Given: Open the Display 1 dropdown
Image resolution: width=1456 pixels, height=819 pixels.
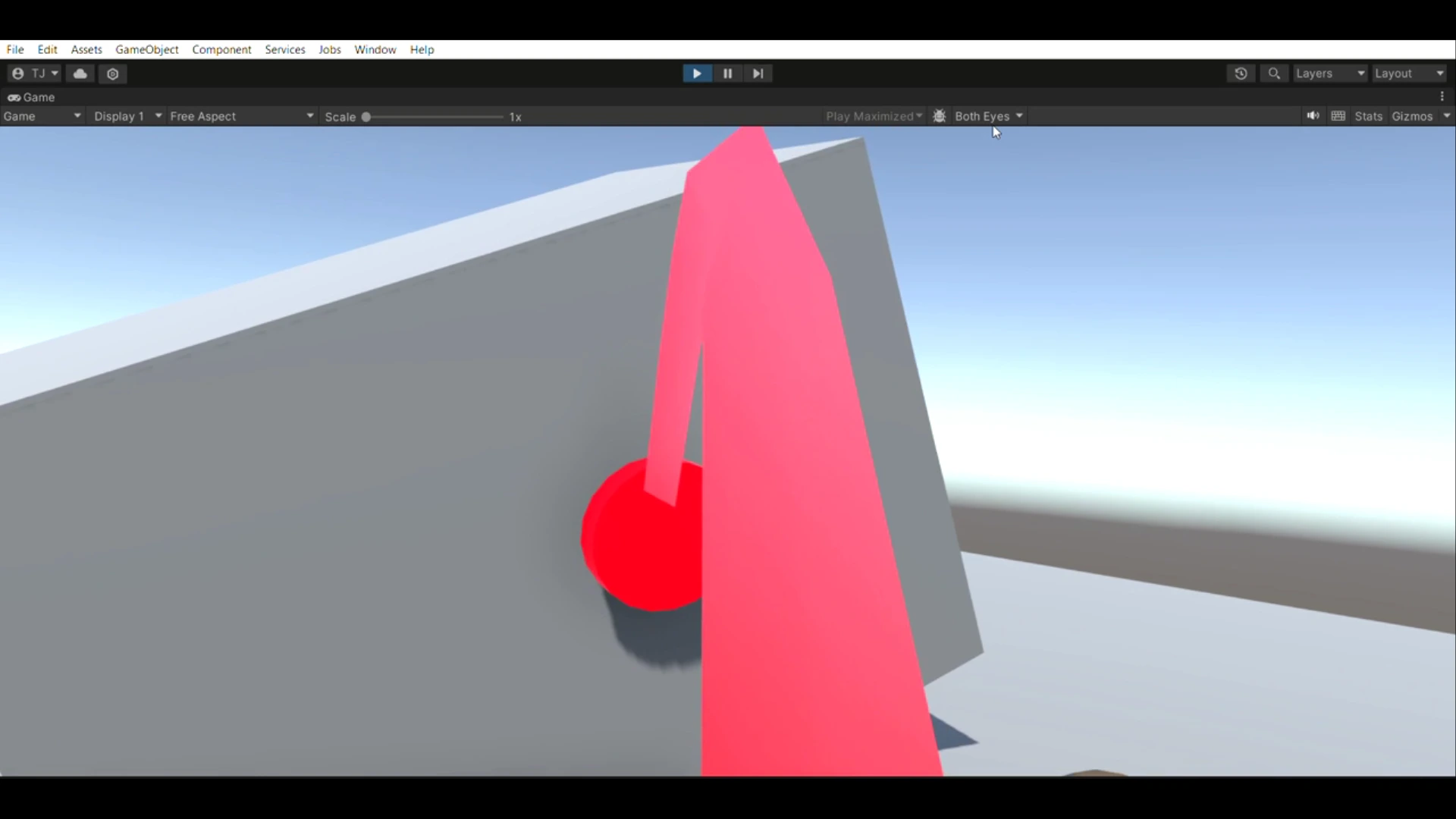Looking at the screenshot, I should 127,116.
